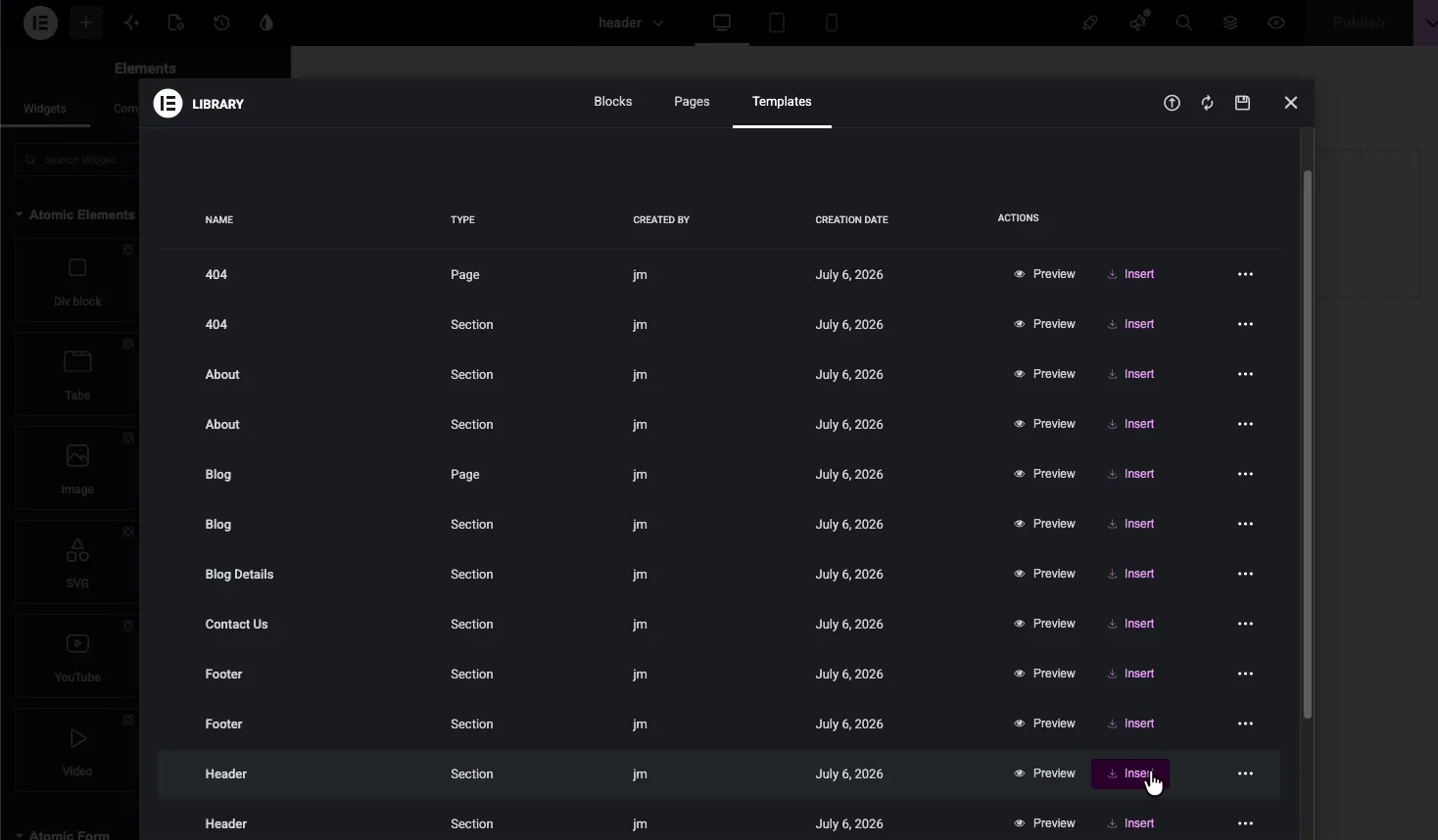Viewport: 1438px width, 840px height.
Task: Open more options for Blog Page row
Action: [x=1246, y=474]
